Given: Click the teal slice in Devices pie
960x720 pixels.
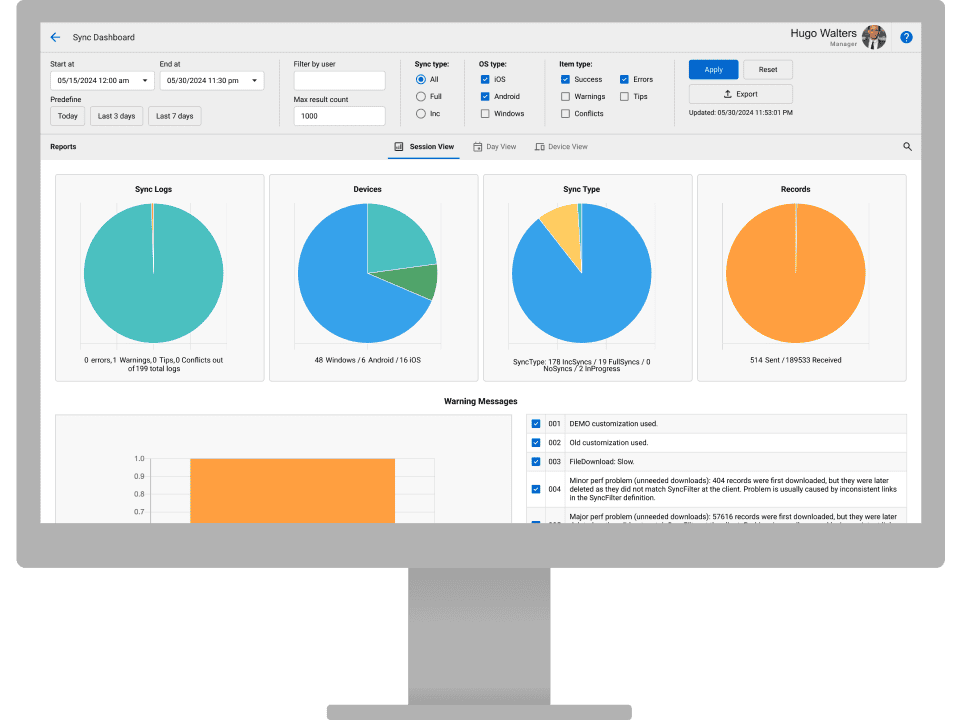Looking at the screenshot, I should [397, 242].
